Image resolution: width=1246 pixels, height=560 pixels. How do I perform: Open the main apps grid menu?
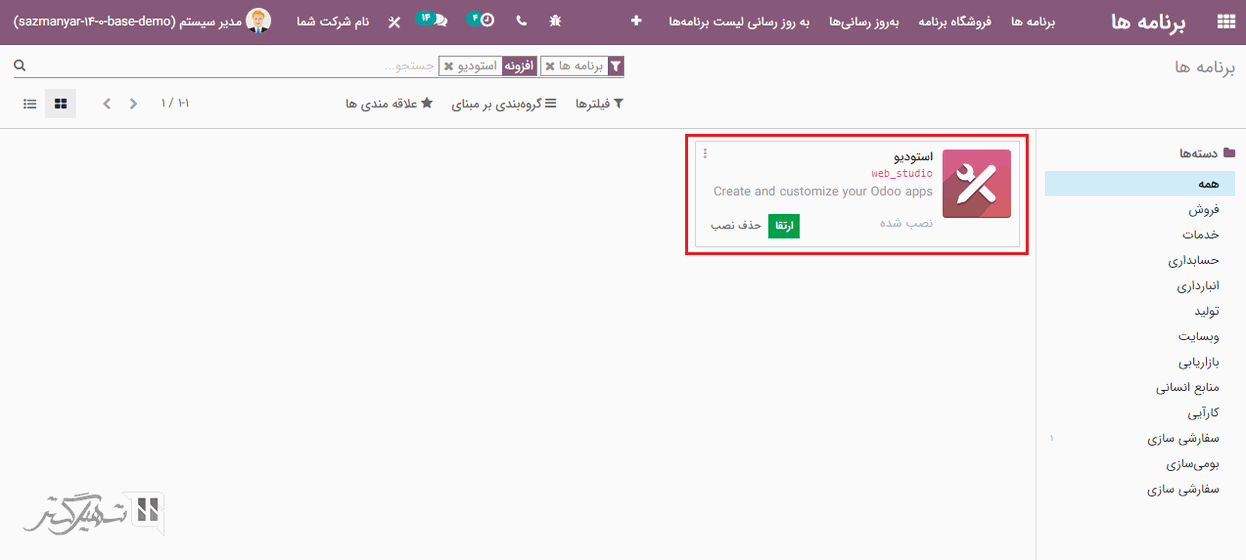coord(1225,22)
